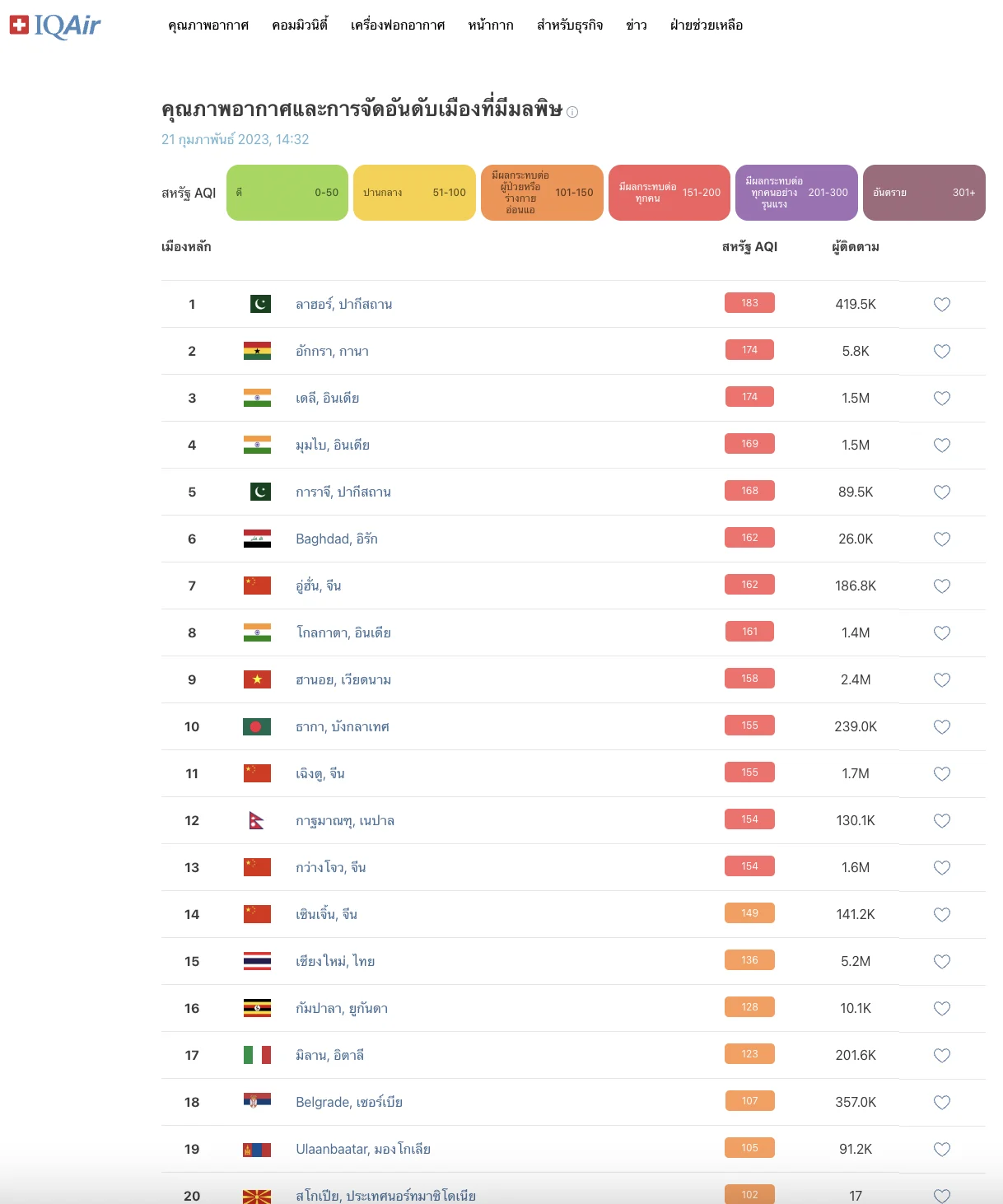
Task: Favorite Lahore using its heart icon
Action: [942, 305]
